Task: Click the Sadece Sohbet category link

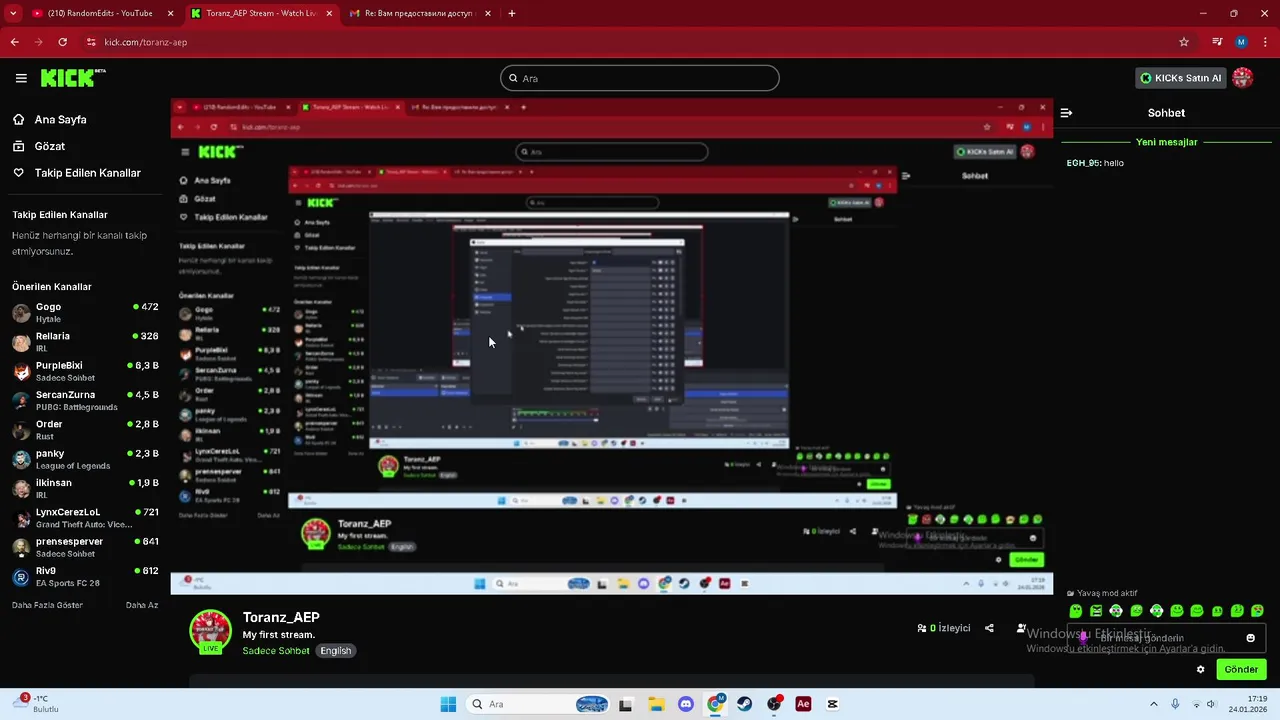Action: click(x=276, y=651)
